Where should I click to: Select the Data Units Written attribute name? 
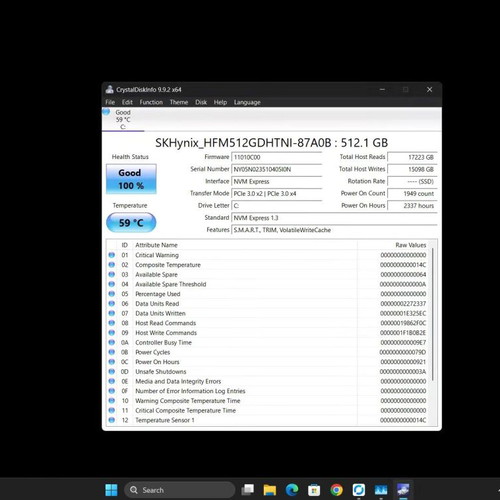coord(160,313)
